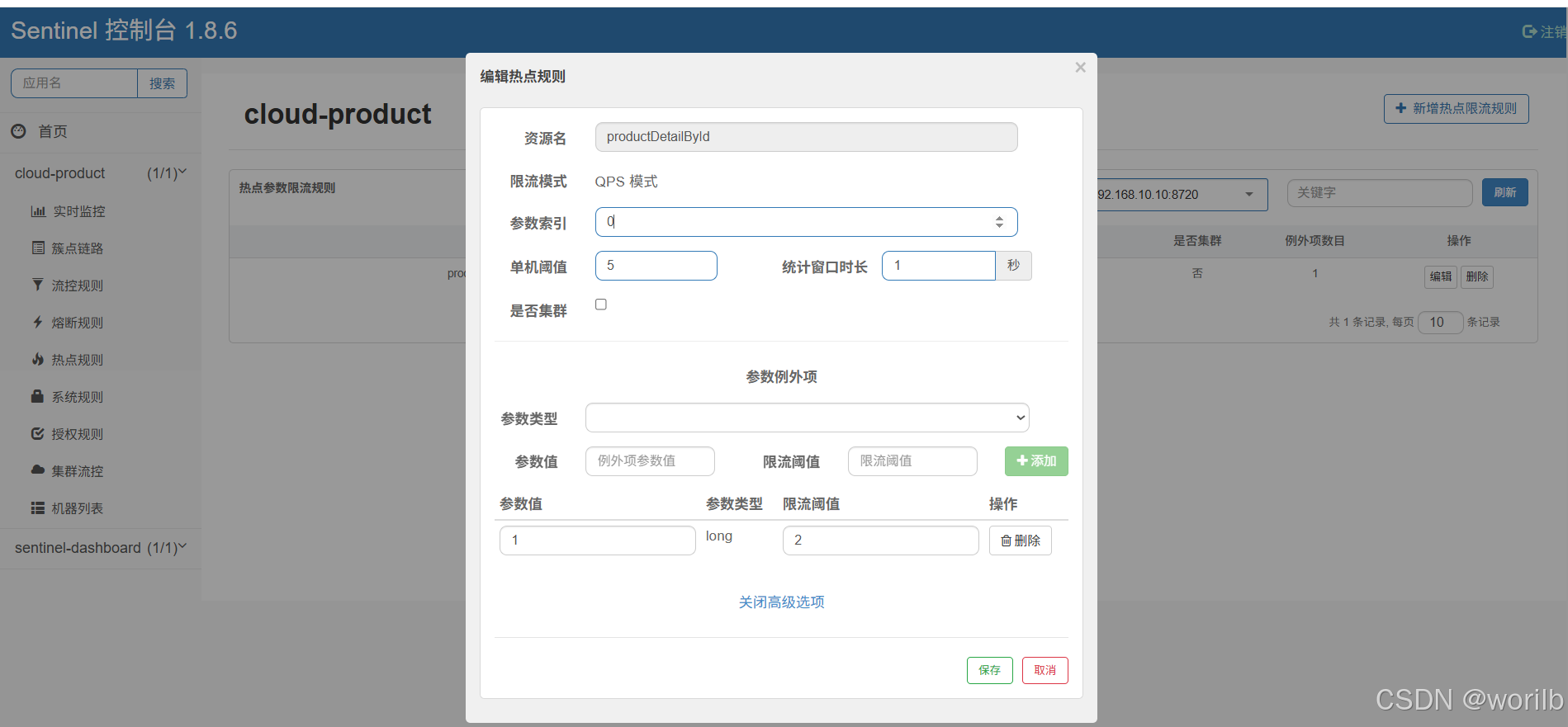
Task: Toggle the 是否集群 checkbox
Action: [x=601, y=304]
